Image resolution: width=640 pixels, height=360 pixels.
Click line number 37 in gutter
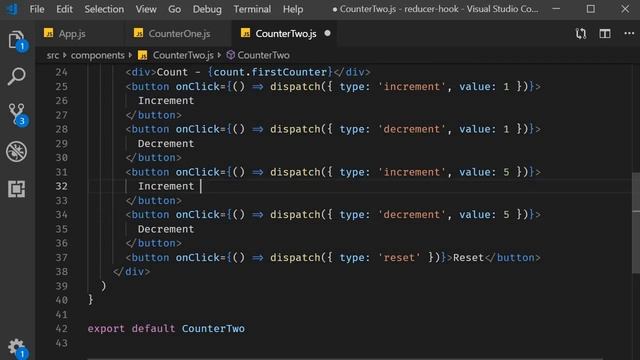tap(61, 258)
